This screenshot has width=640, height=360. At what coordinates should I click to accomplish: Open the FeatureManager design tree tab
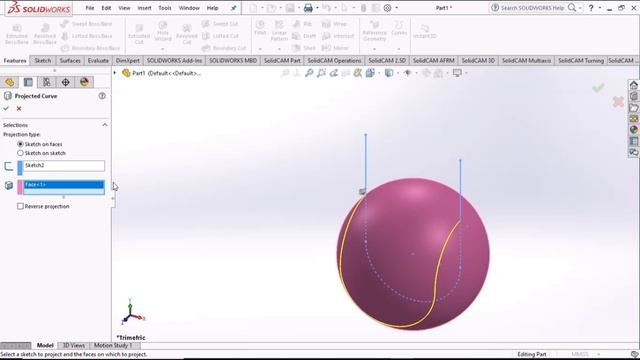9,82
